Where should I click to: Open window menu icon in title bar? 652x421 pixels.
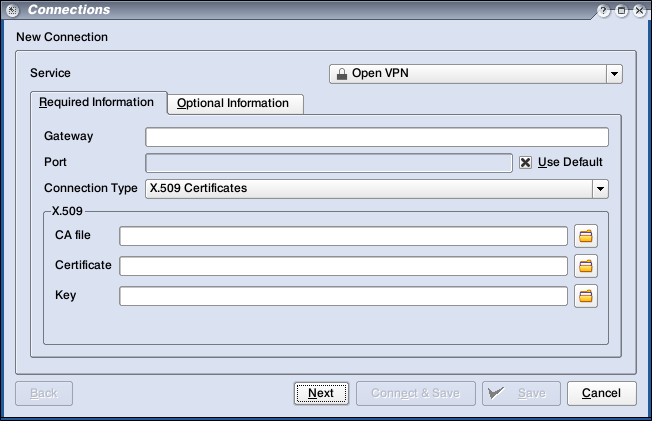(11, 10)
